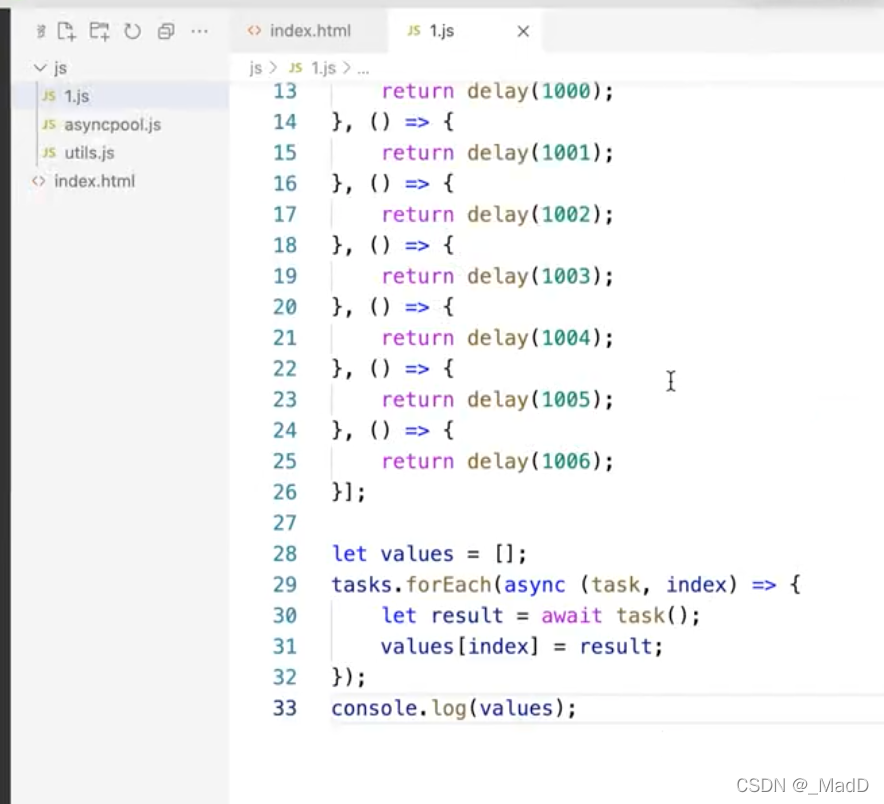
Task: Click the New File icon in explorer toolbar
Action: (67, 32)
